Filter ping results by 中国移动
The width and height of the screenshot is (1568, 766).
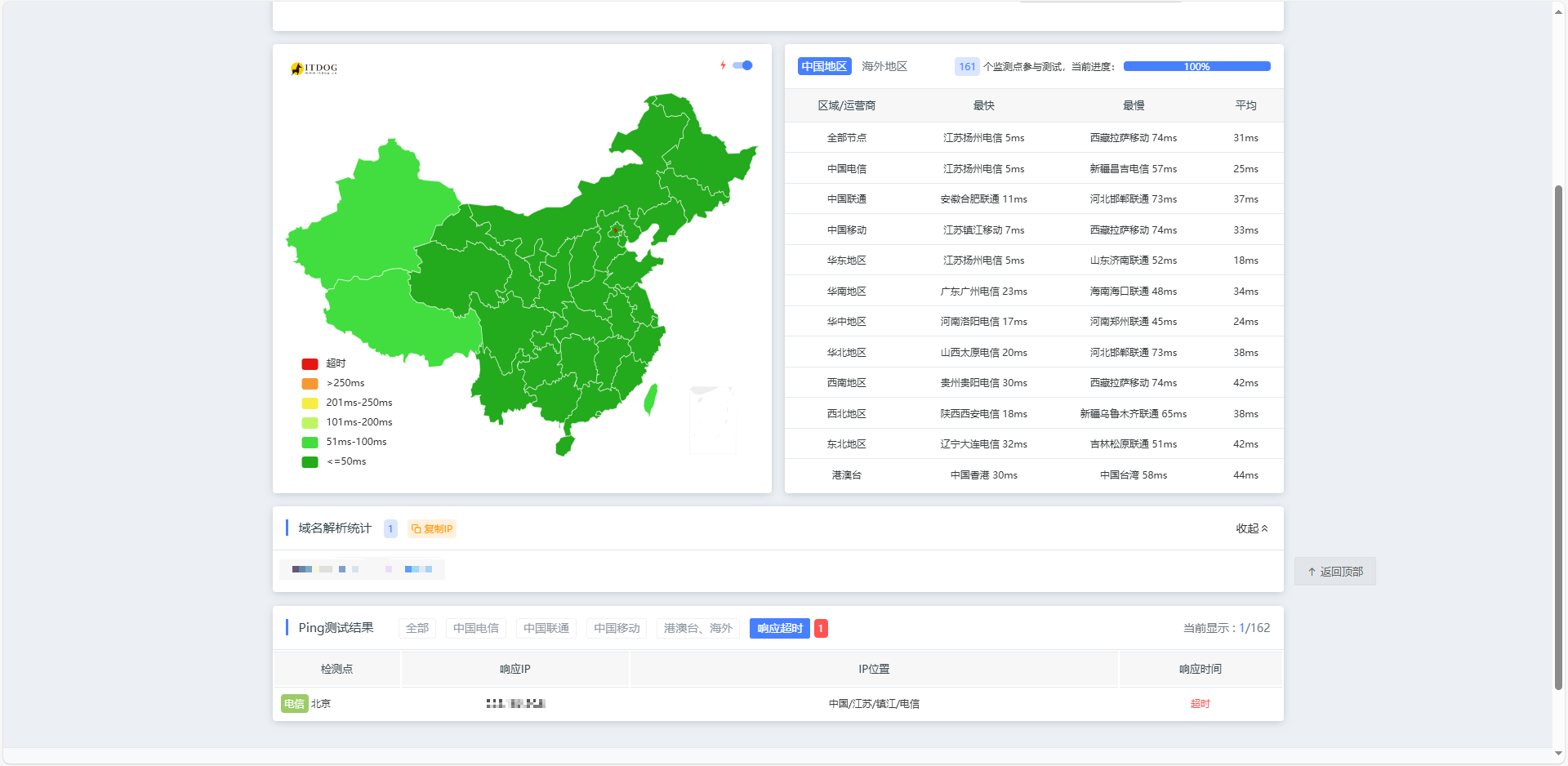[x=617, y=628]
